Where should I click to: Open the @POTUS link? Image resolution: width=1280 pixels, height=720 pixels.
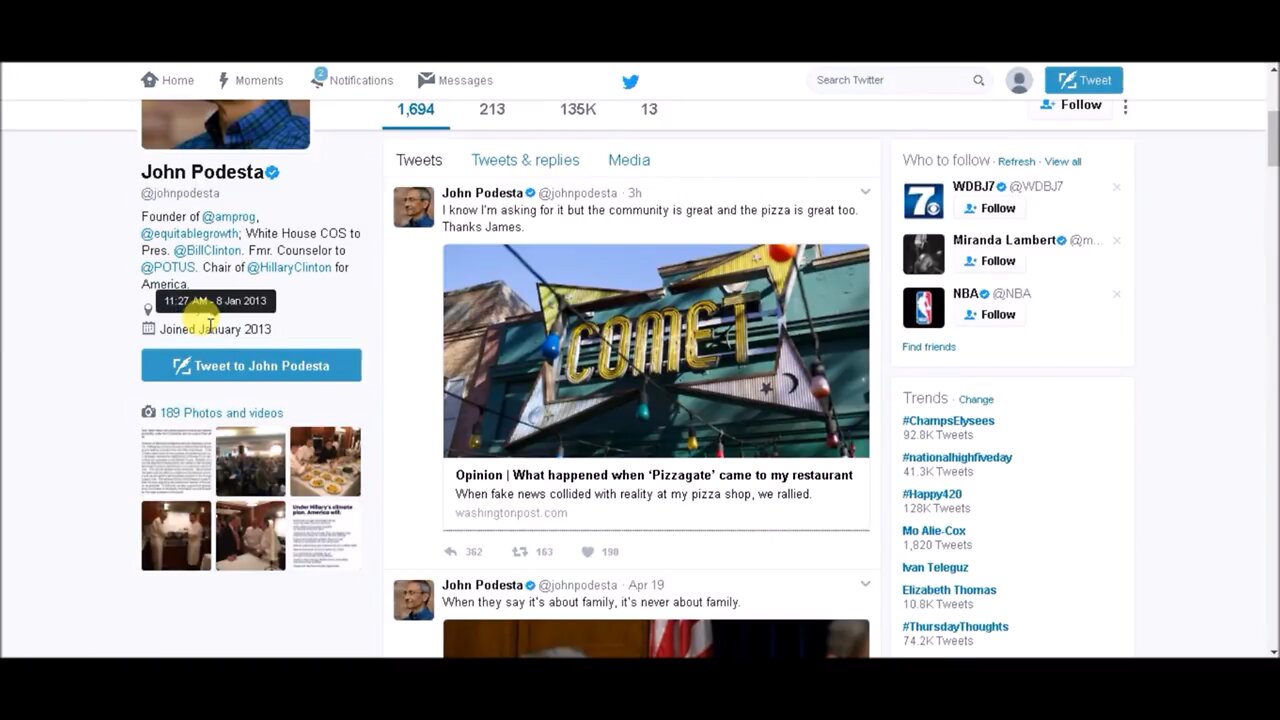(168, 268)
